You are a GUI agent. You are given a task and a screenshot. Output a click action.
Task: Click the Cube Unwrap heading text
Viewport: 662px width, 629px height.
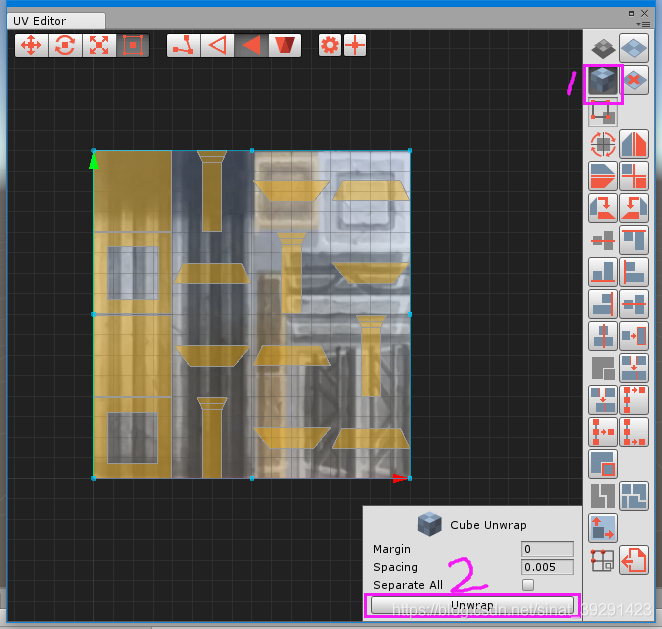488,525
